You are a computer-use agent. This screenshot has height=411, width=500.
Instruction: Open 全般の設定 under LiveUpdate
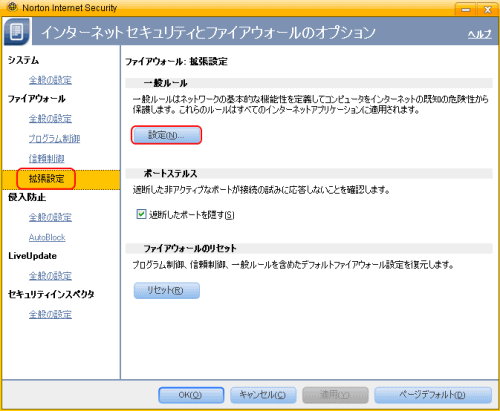pos(50,276)
